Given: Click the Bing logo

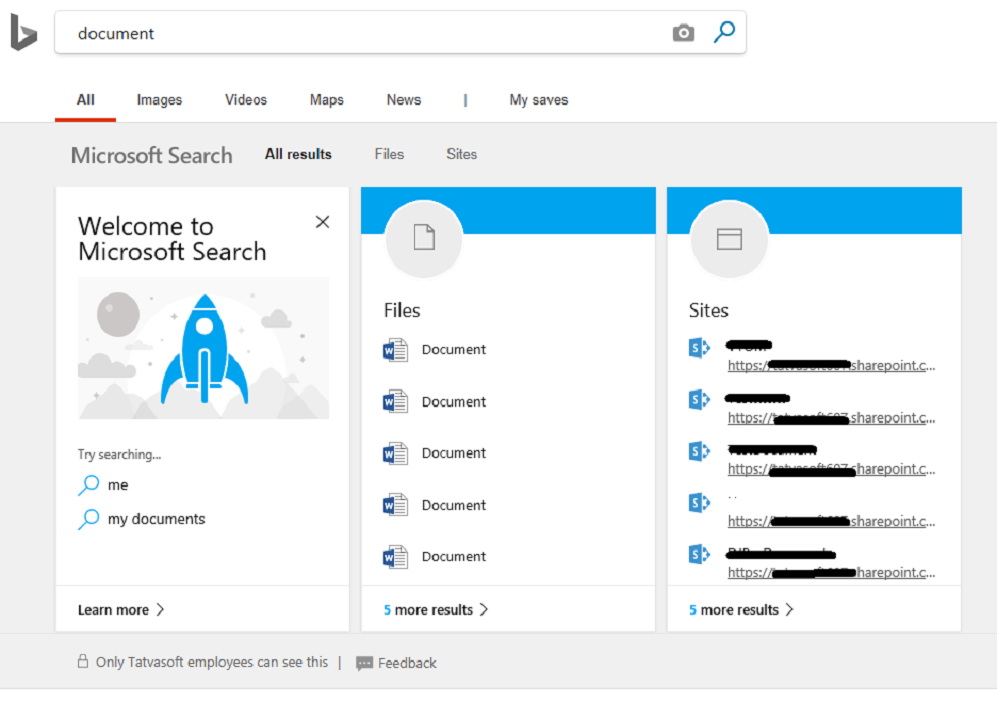Looking at the screenshot, I should click(x=24, y=32).
